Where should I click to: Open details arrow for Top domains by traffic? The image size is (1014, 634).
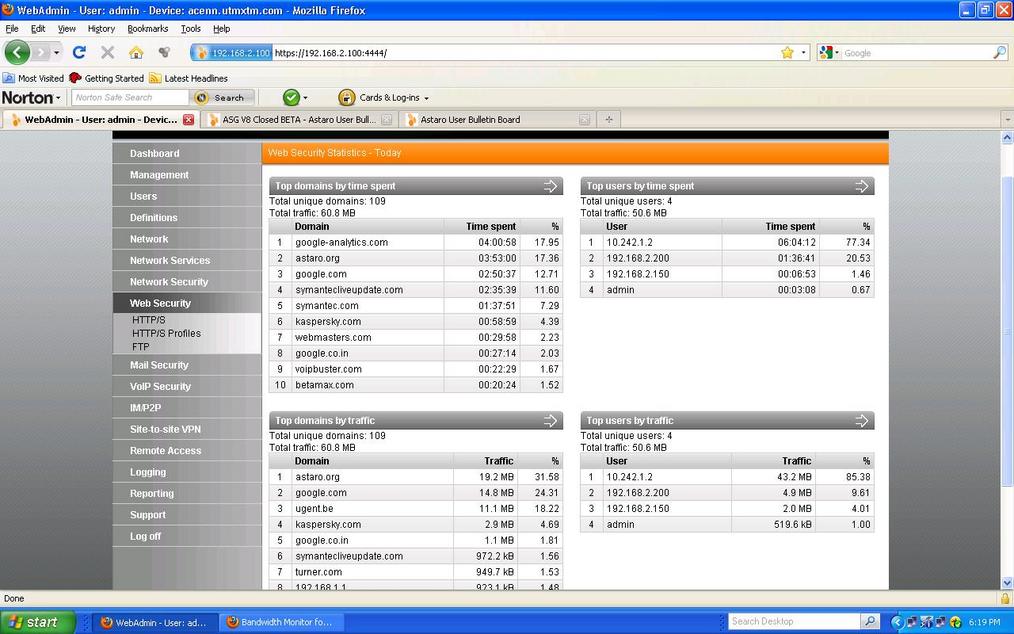[550, 421]
